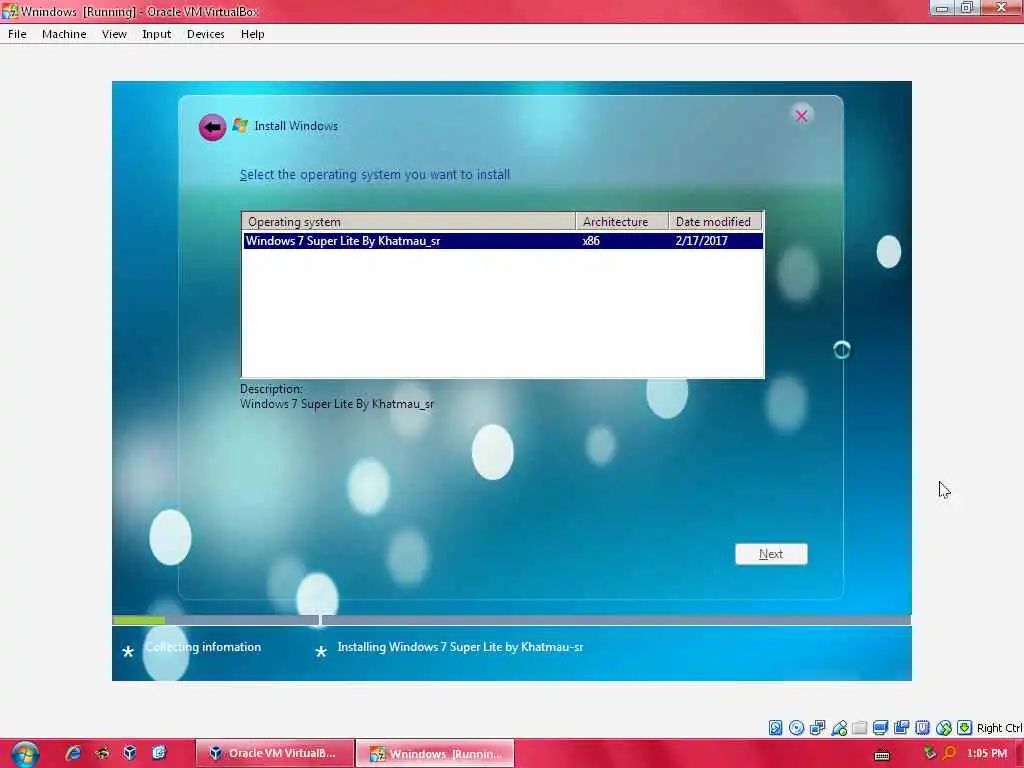Screen dimensions: 1024x768
Task: Click the Architecture column header
Action: [x=622, y=221]
